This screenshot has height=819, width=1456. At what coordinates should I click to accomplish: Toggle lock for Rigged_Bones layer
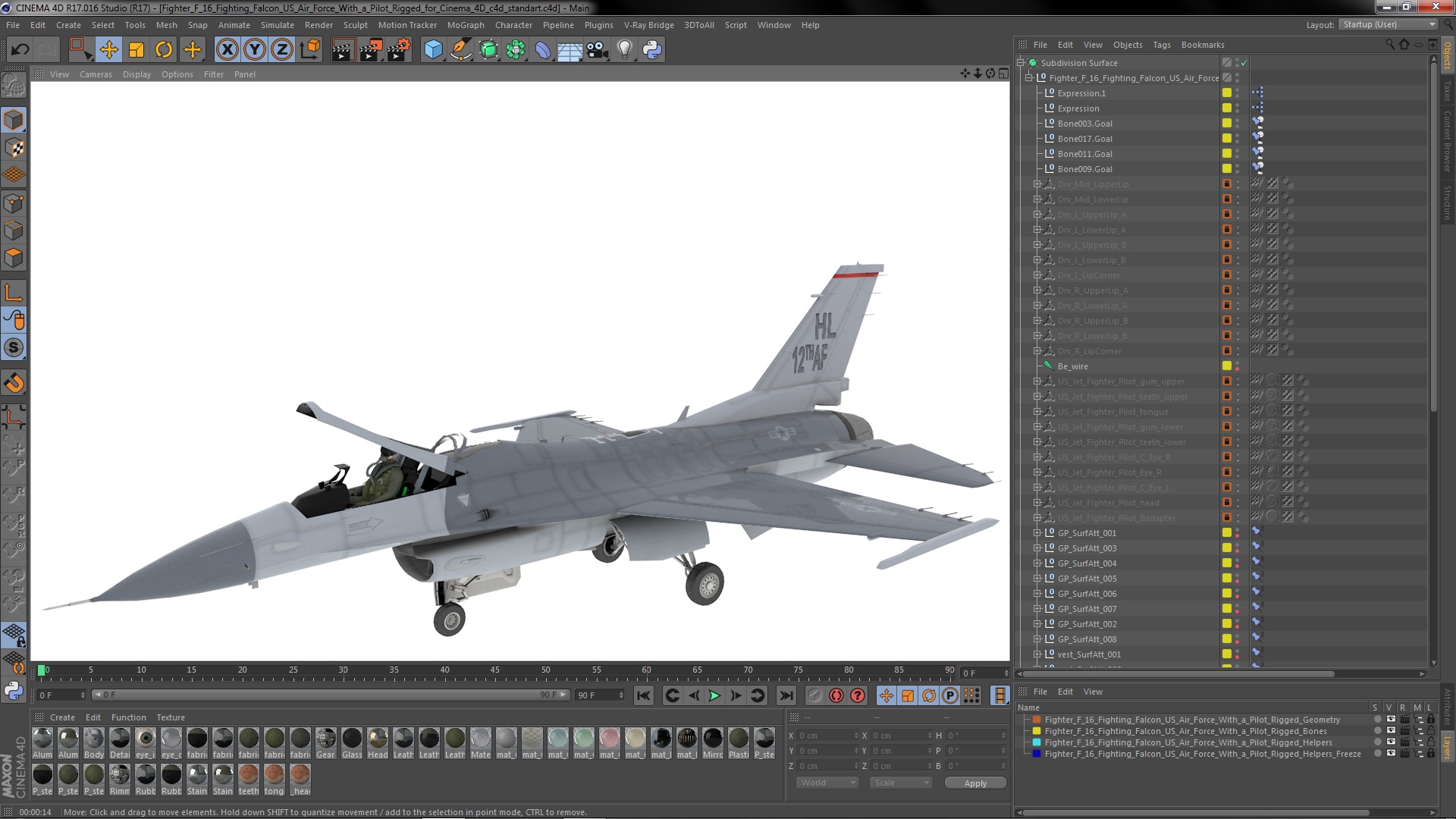click(1431, 731)
